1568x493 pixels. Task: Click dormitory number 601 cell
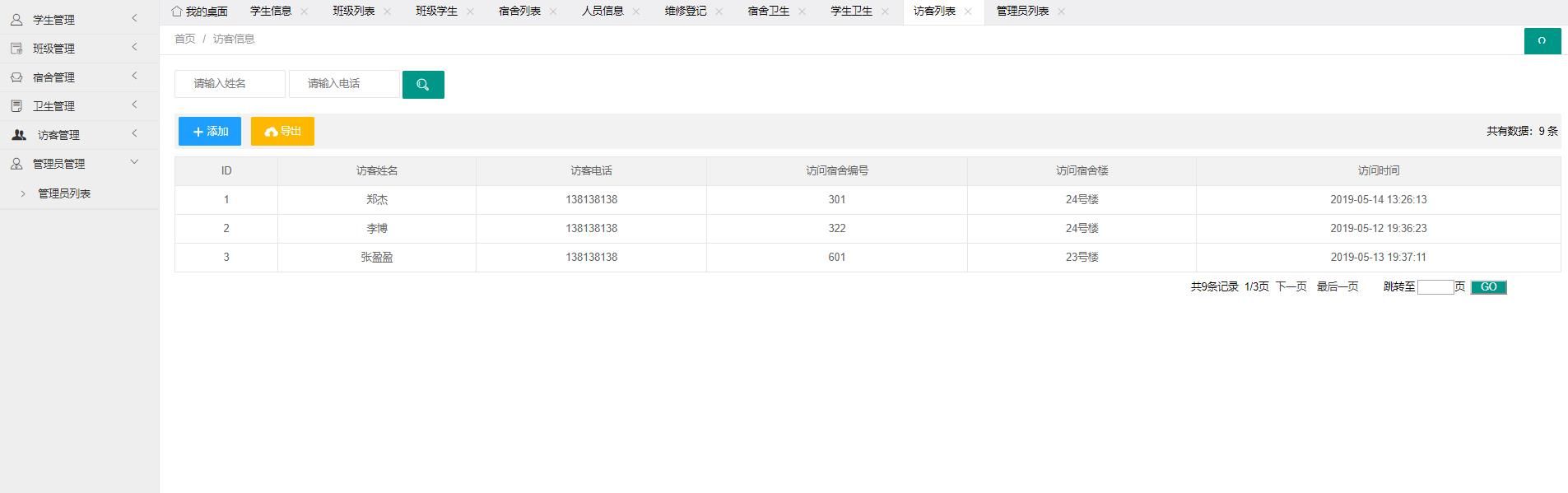837,258
